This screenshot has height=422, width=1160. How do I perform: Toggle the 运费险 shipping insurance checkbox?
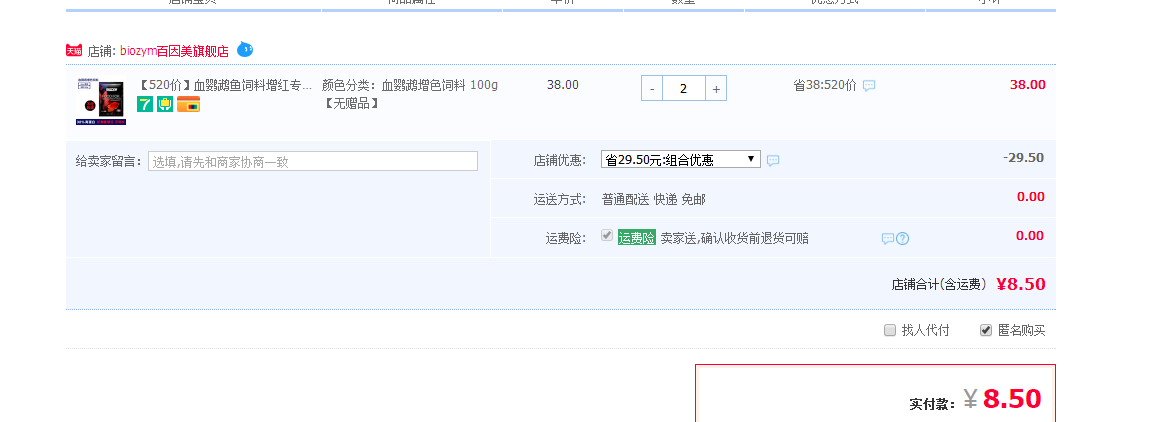click(x=607, y=236)
